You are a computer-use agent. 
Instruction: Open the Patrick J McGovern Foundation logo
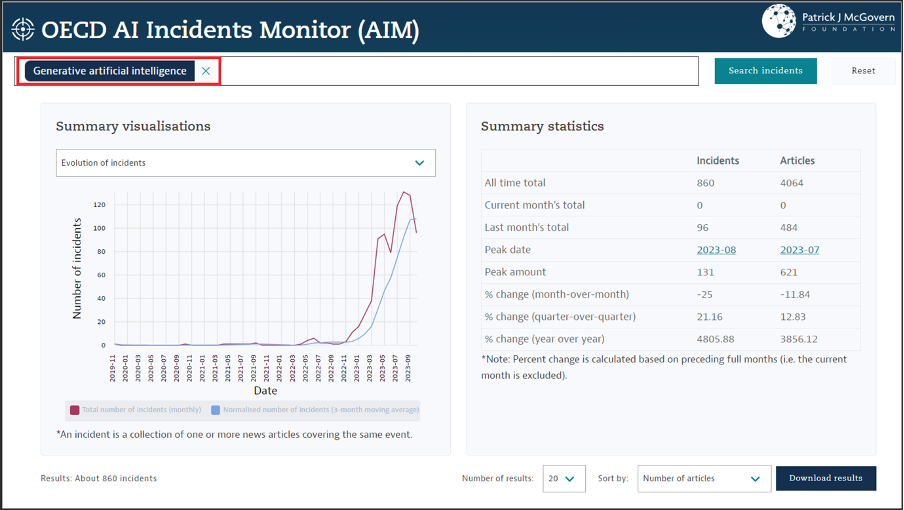point(828,21)
